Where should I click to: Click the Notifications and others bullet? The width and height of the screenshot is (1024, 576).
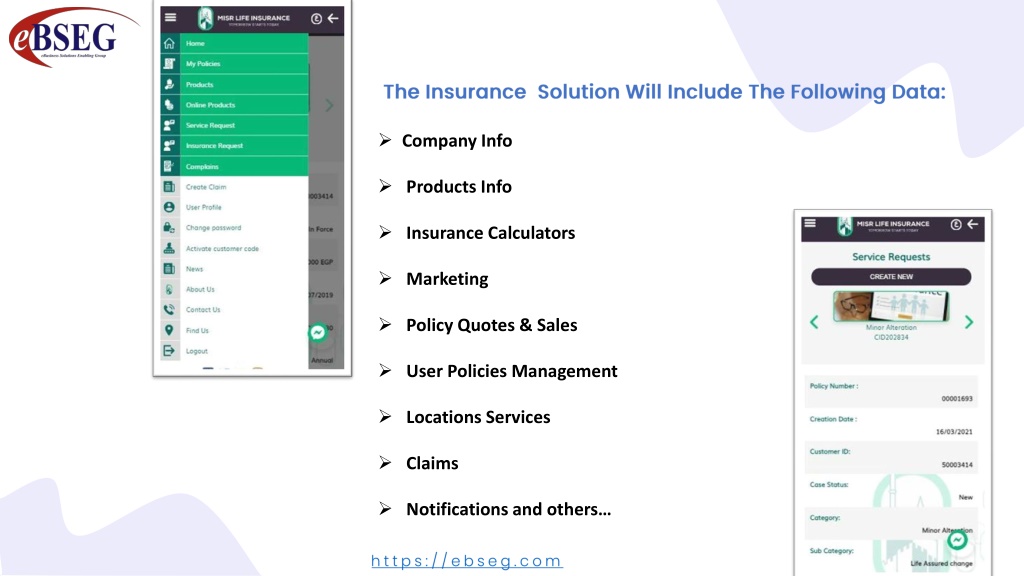(509, 509)
